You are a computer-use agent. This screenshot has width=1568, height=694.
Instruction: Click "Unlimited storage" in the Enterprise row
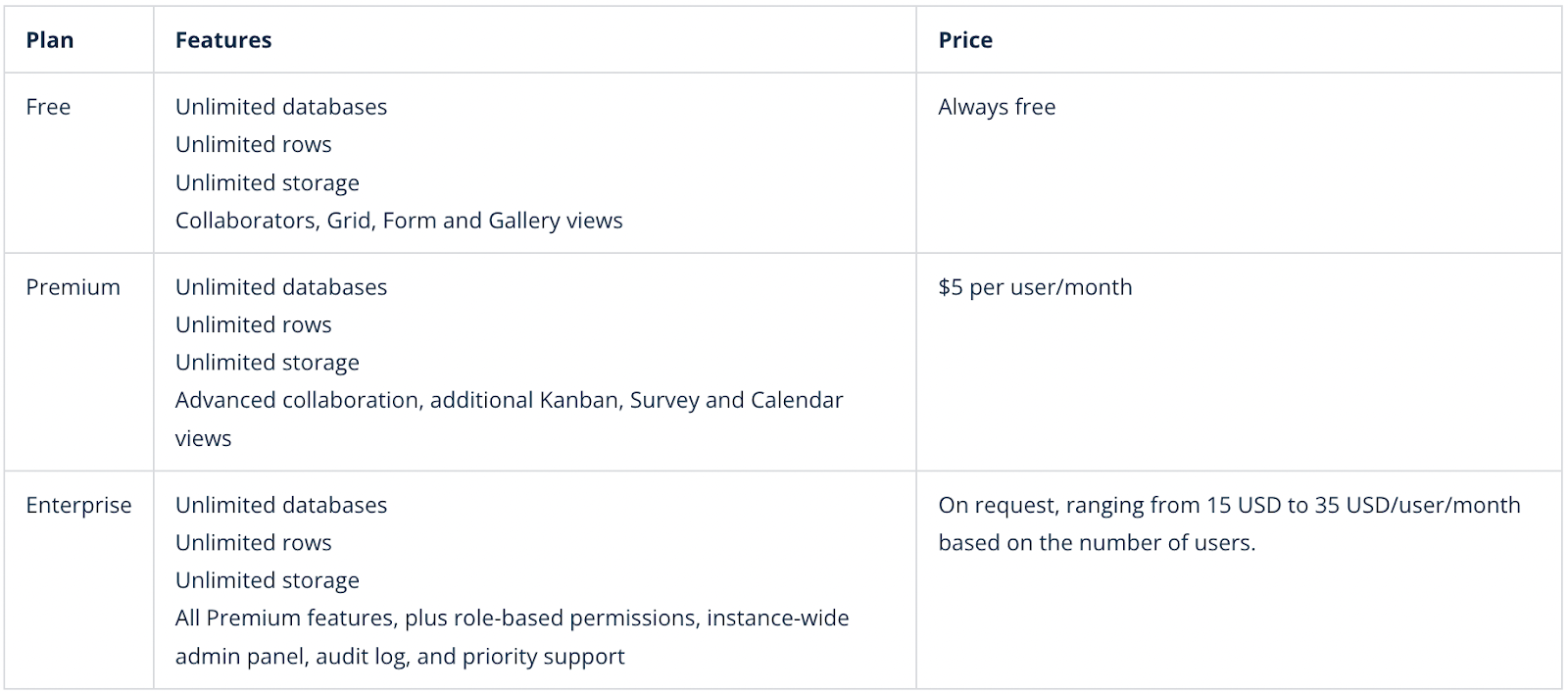point(268,580)
